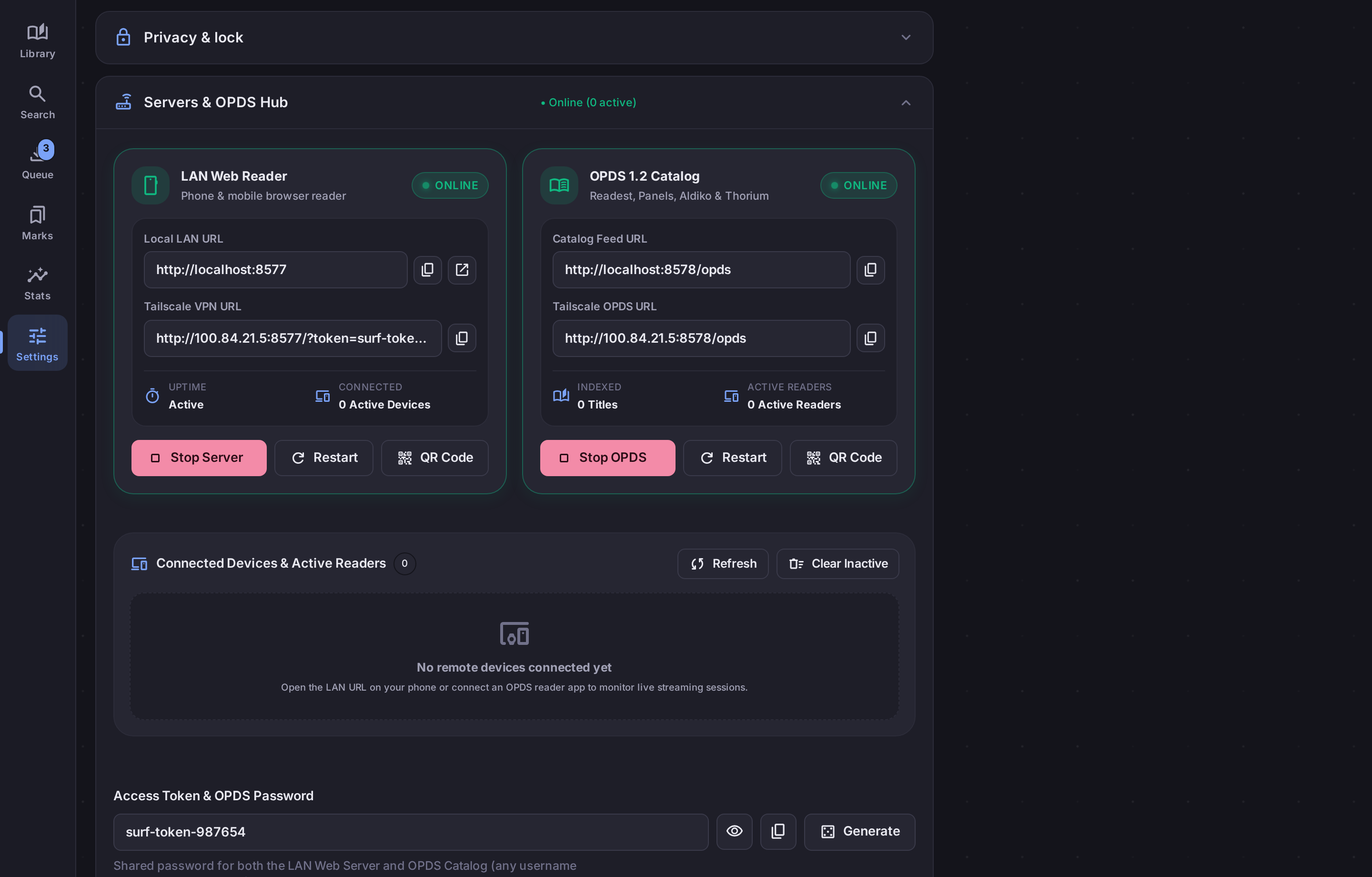Screen dimensions: 1372x877
Task: Stop the LAN web server
Action: pos(199,458)
